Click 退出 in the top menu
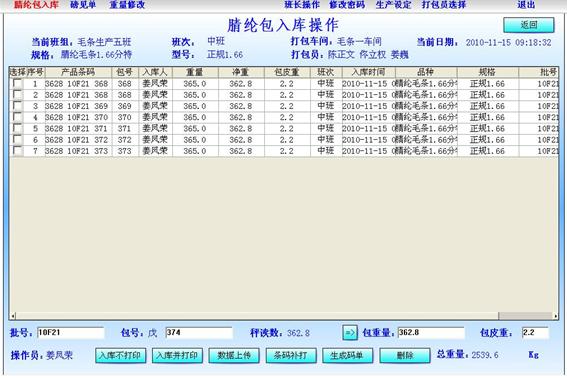The width and height of the screenshot is (567, 378). [526, 5]
